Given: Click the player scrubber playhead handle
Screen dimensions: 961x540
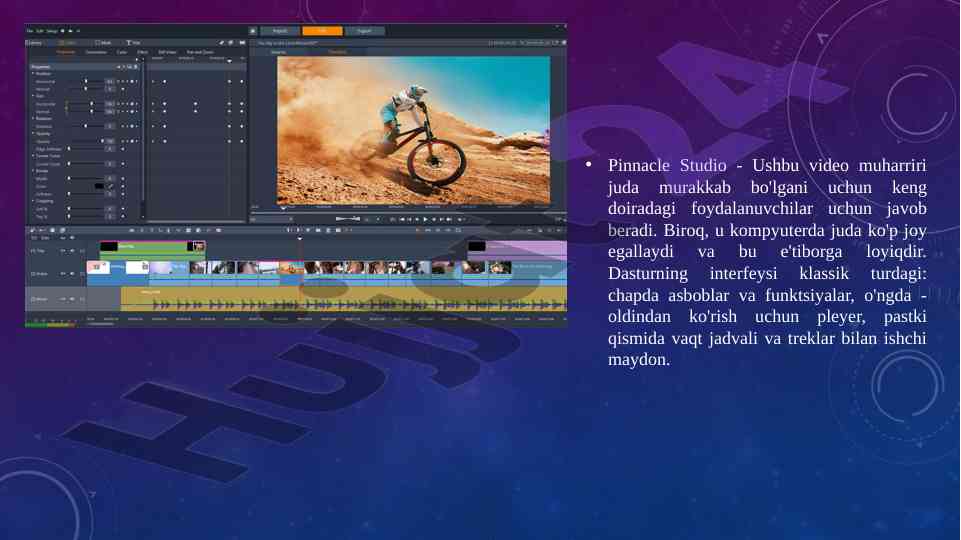Looking at the screenshot, I should 283,208.
